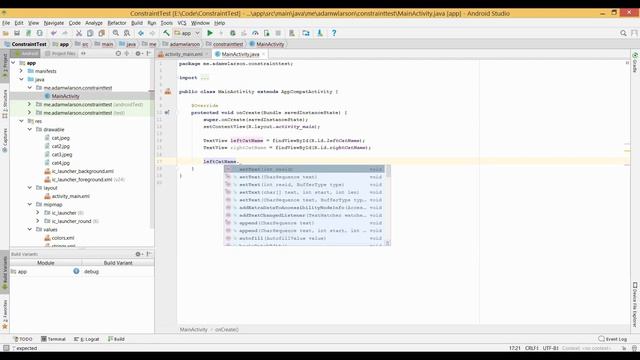This screenshot has width=640, height=360.
Task: Run the app with green play icon
Action: (x=210, y=33)
